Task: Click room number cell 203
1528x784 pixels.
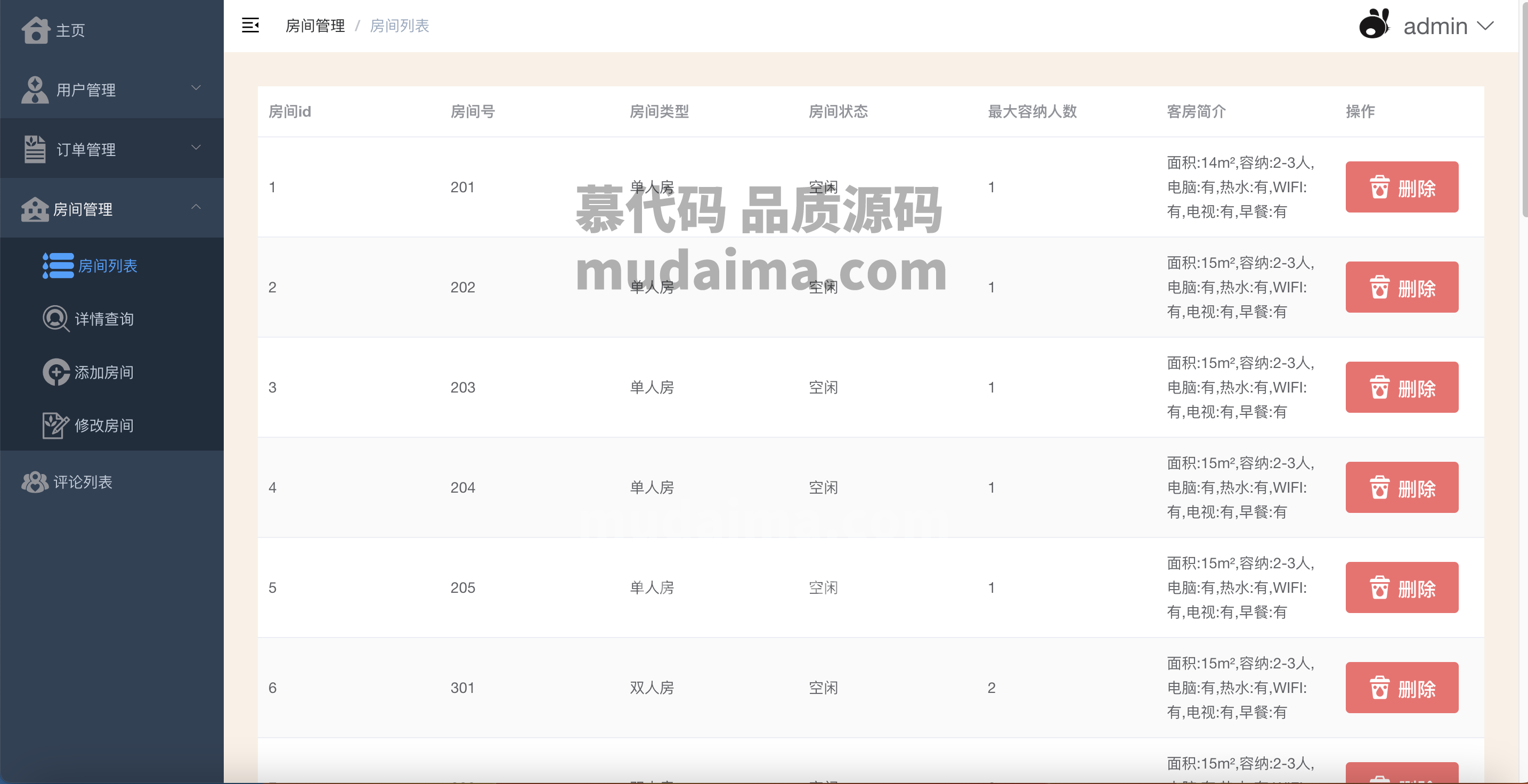Action: tap(462, 388)
